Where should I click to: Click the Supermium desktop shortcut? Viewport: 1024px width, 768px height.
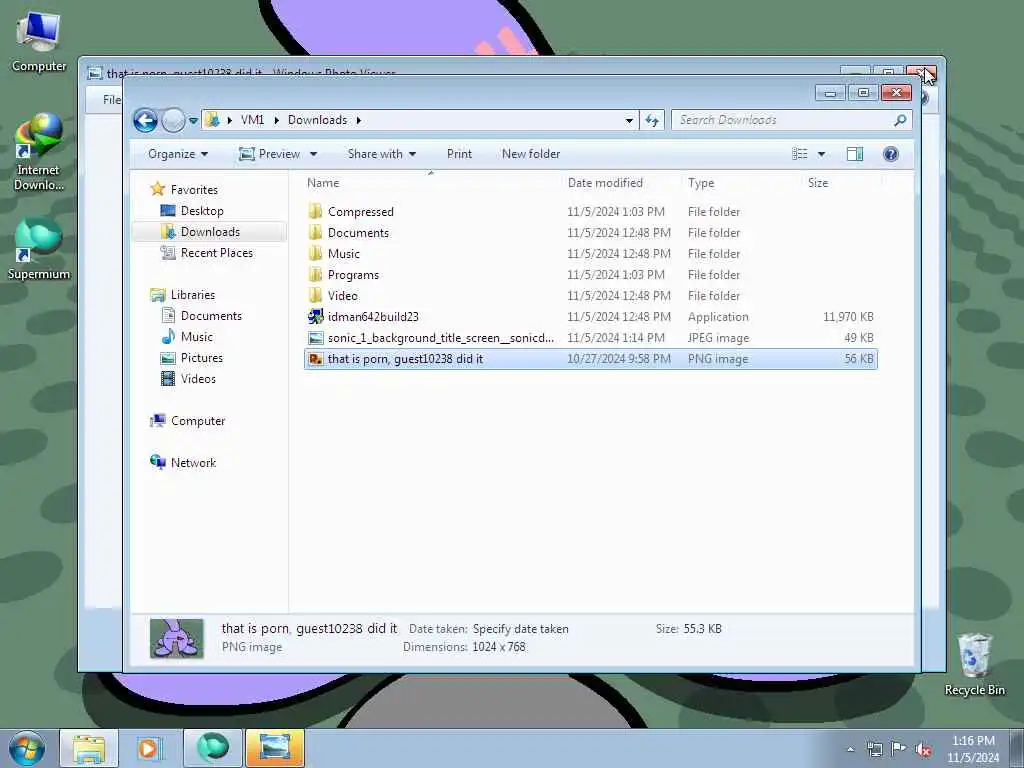pos(39,249)
